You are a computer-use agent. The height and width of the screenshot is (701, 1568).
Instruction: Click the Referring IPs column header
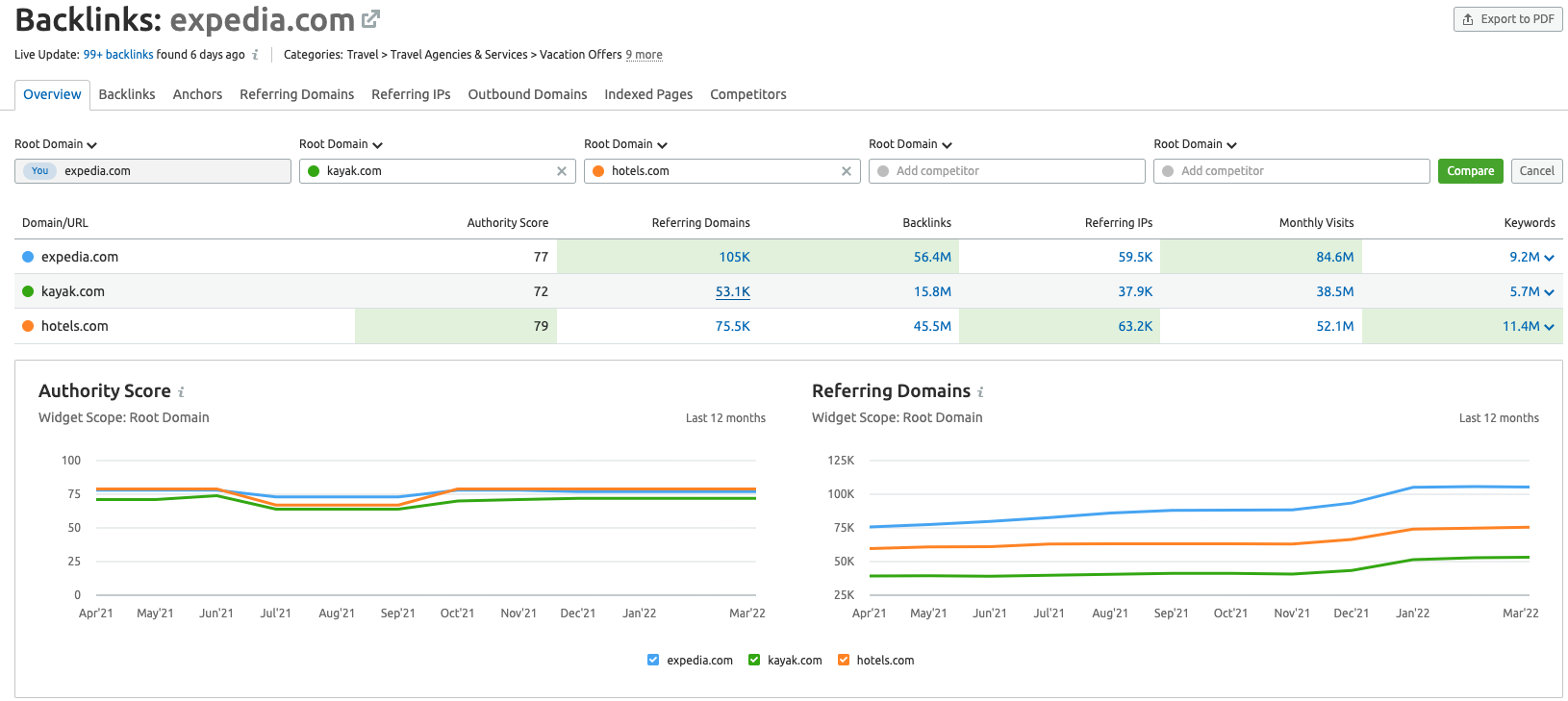click(x=1118, y=223)
